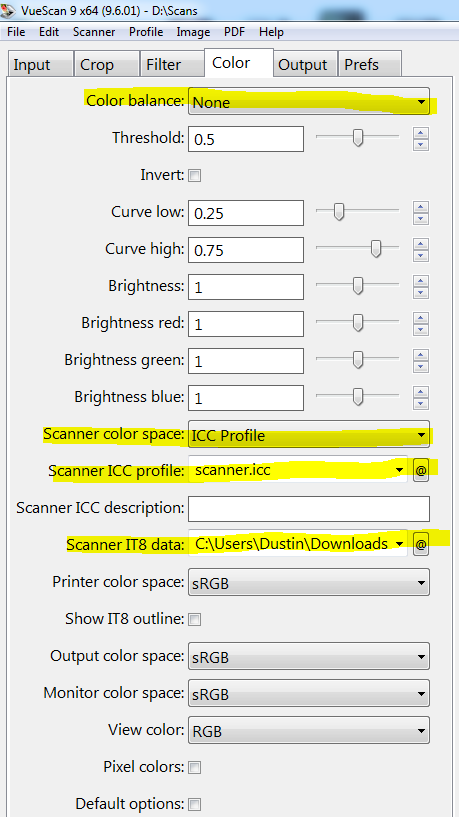The height and width of the screenshot is (817, 459).
Task: Increase Brightness red using up stepper arrow
Action: [x=421, y=317]
